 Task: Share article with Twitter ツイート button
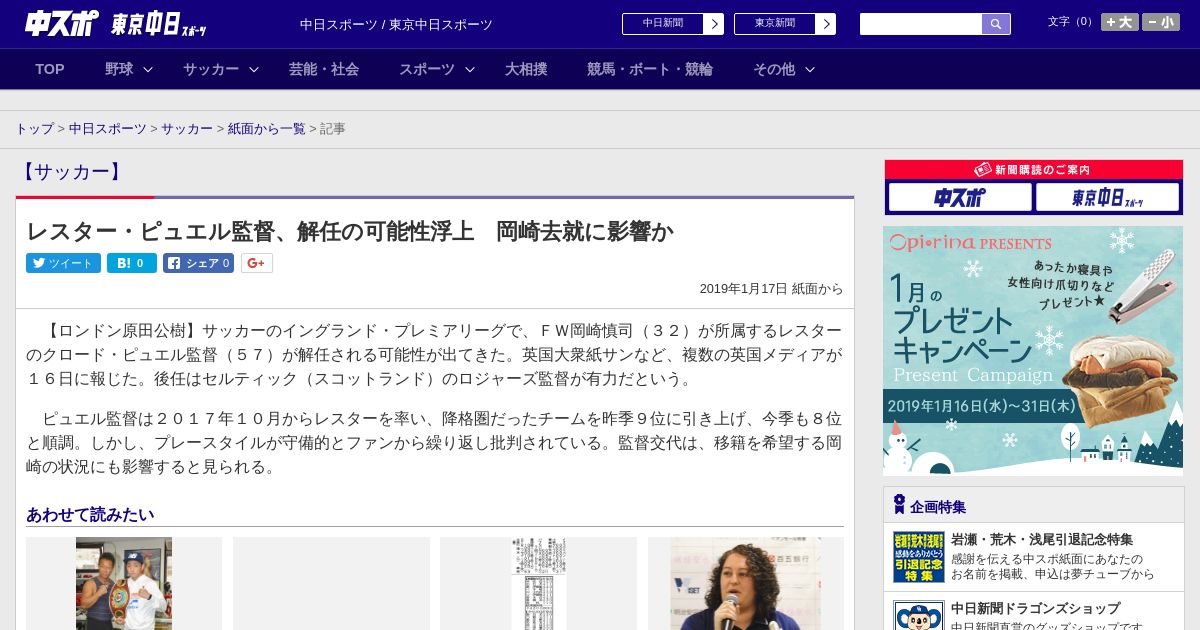[63, 263]
